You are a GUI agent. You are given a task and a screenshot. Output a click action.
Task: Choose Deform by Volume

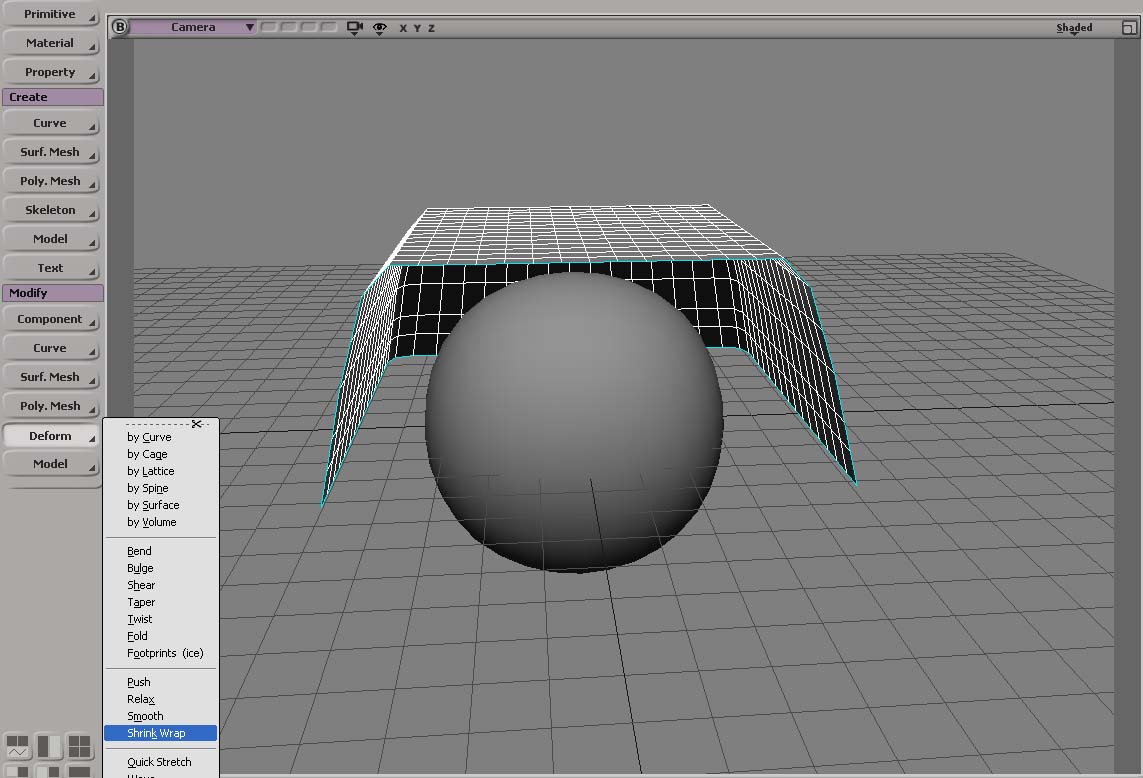[160, 522]
